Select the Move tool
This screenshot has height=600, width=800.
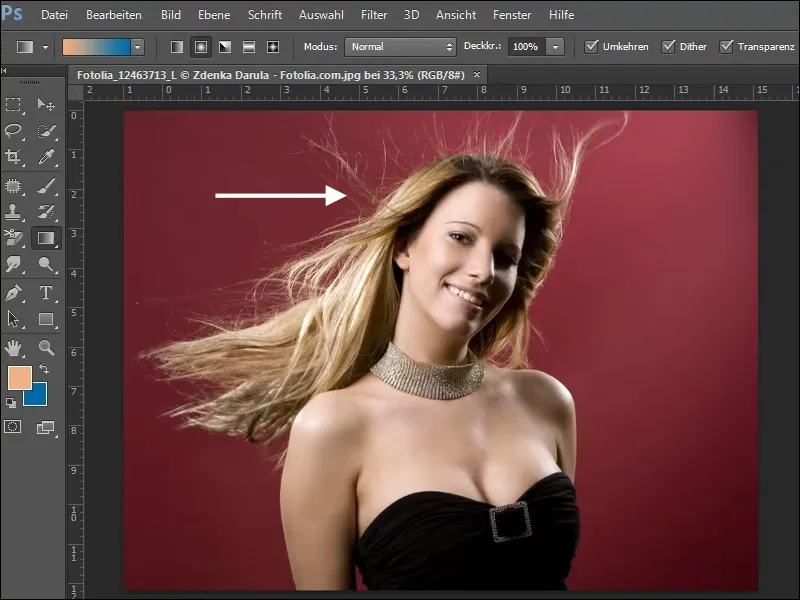pos(46,105)
